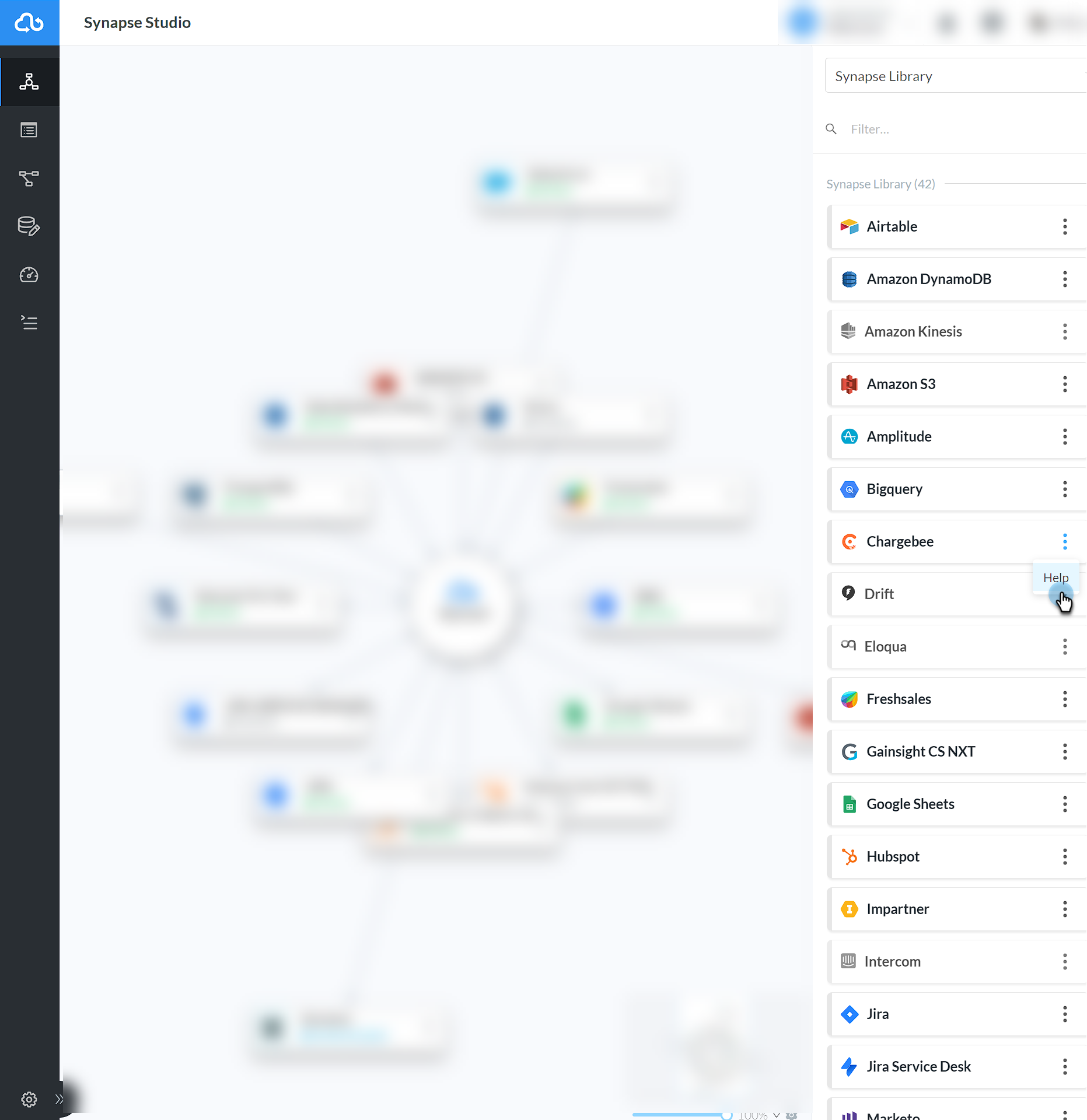Click the Amazon DynamoDB logo icon

pos(849,279)
